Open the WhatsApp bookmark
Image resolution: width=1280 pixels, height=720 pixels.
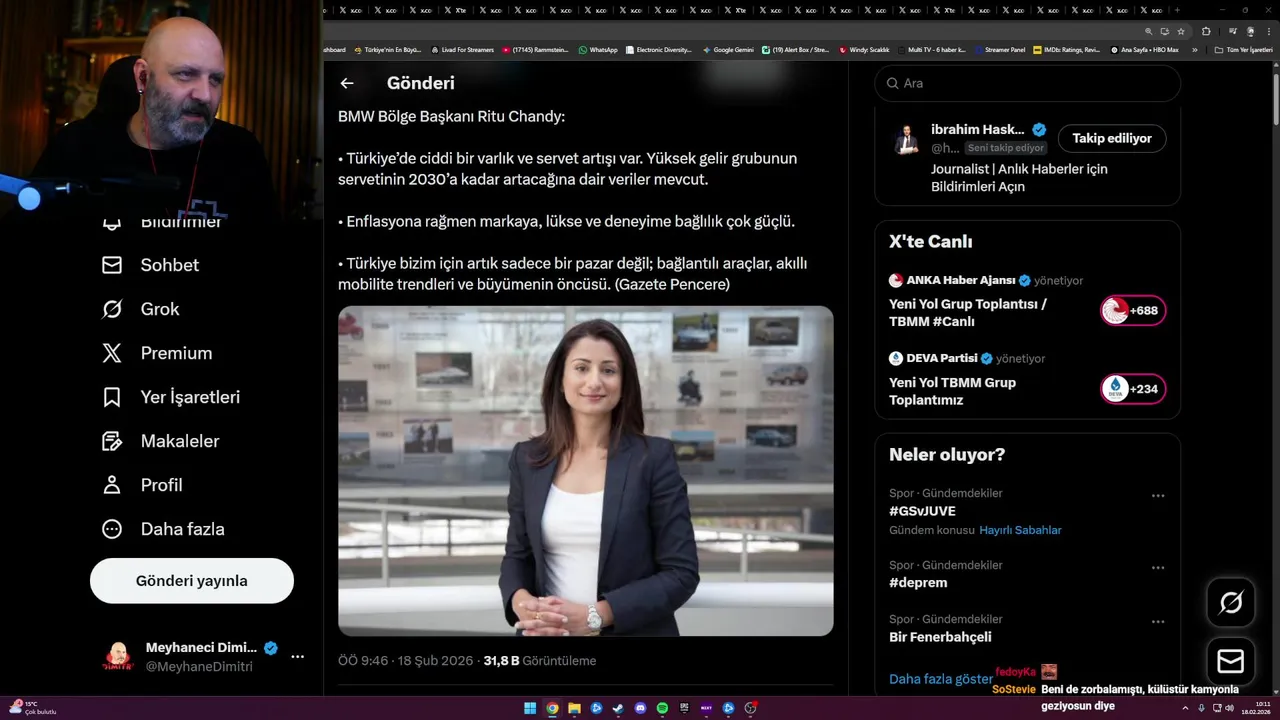click(x=597, y=49)
